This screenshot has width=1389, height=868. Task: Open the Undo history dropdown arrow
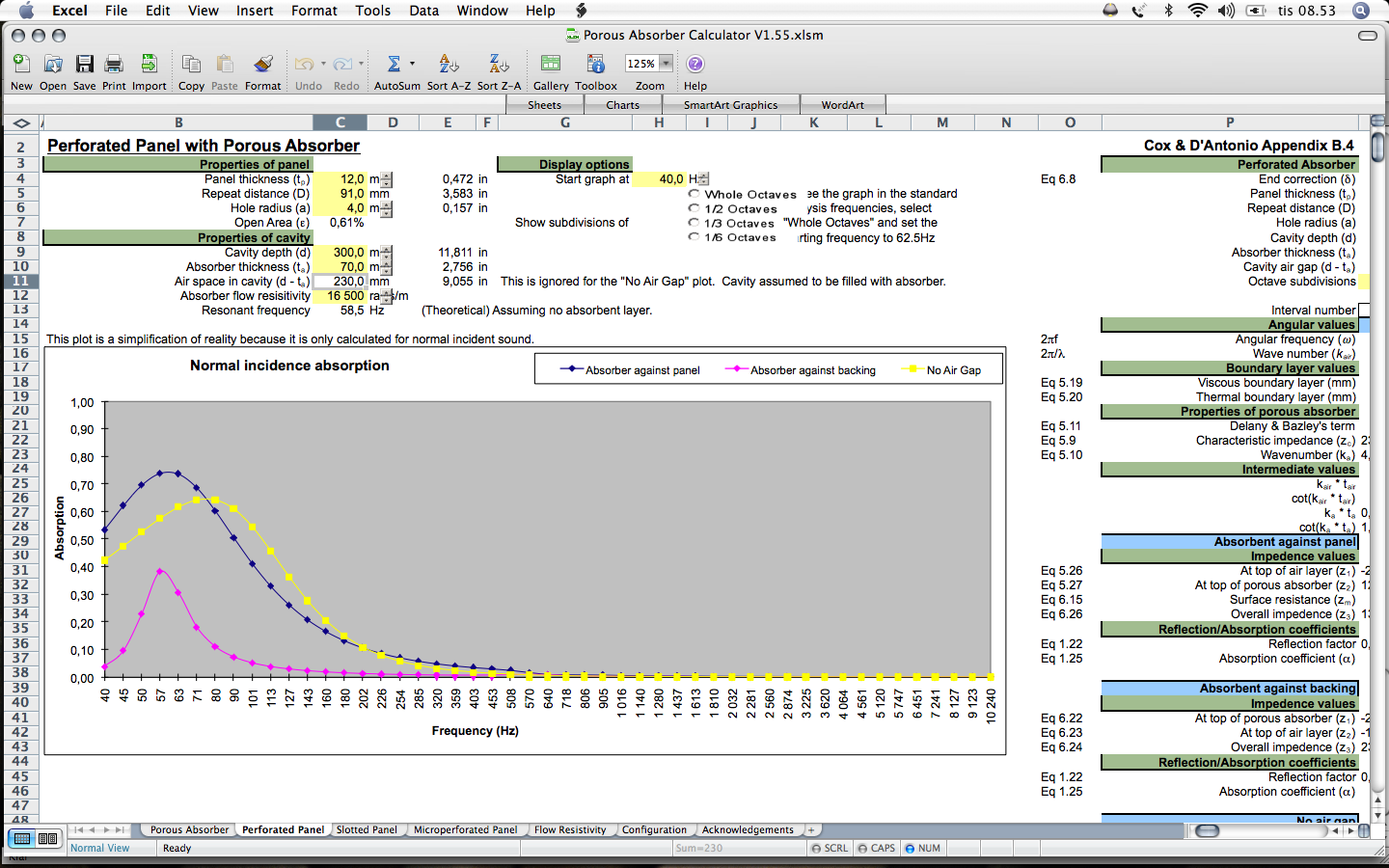(323, 64)
